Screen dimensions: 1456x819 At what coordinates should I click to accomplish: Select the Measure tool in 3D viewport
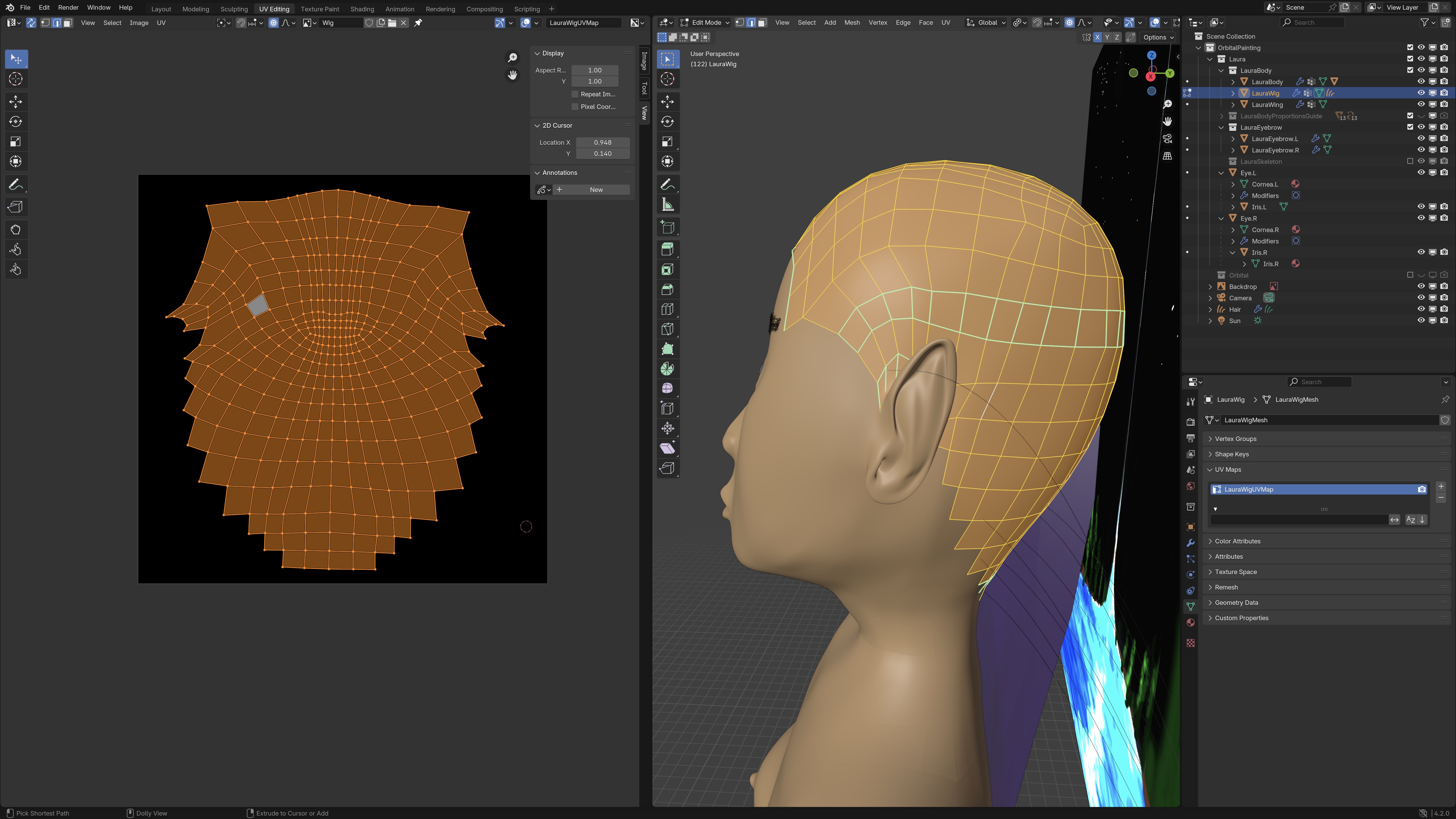[667, 205]
